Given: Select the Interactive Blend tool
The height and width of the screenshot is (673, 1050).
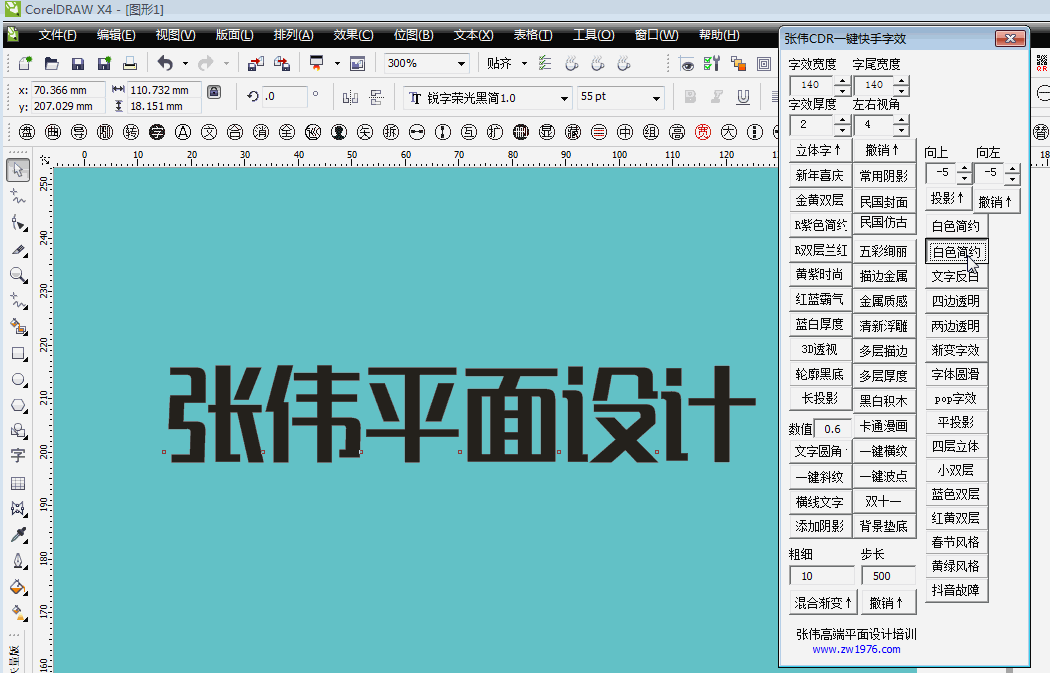Looking at the screenshot, I should pyautogui.click(x=17, y=509).
